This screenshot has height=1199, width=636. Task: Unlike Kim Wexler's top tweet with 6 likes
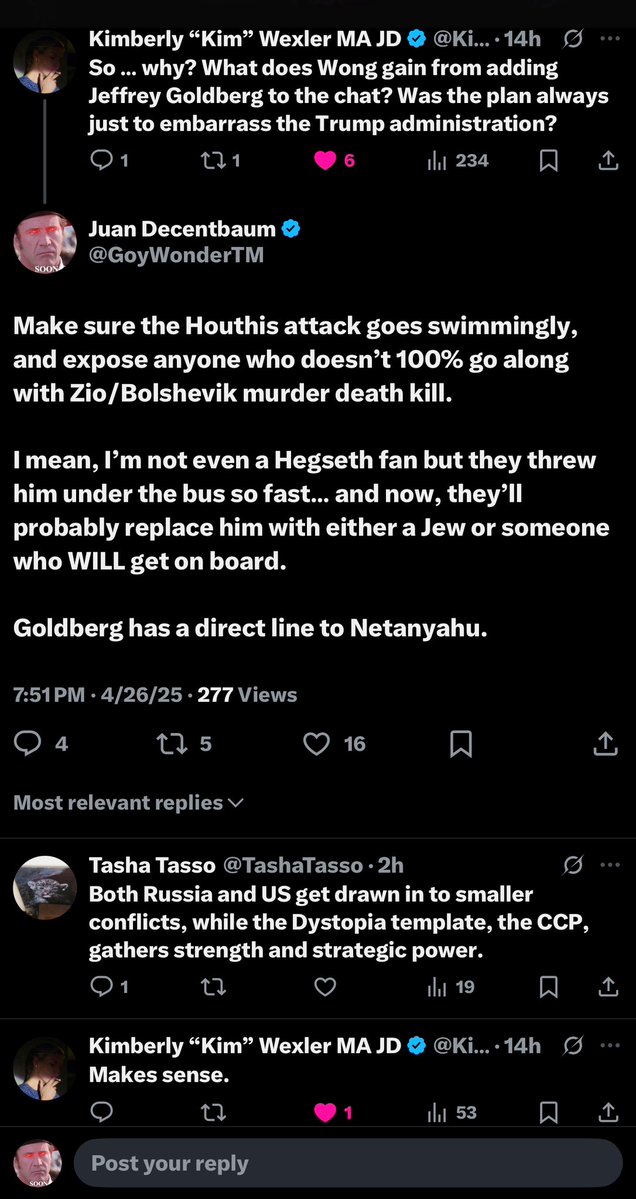(325, 160)
